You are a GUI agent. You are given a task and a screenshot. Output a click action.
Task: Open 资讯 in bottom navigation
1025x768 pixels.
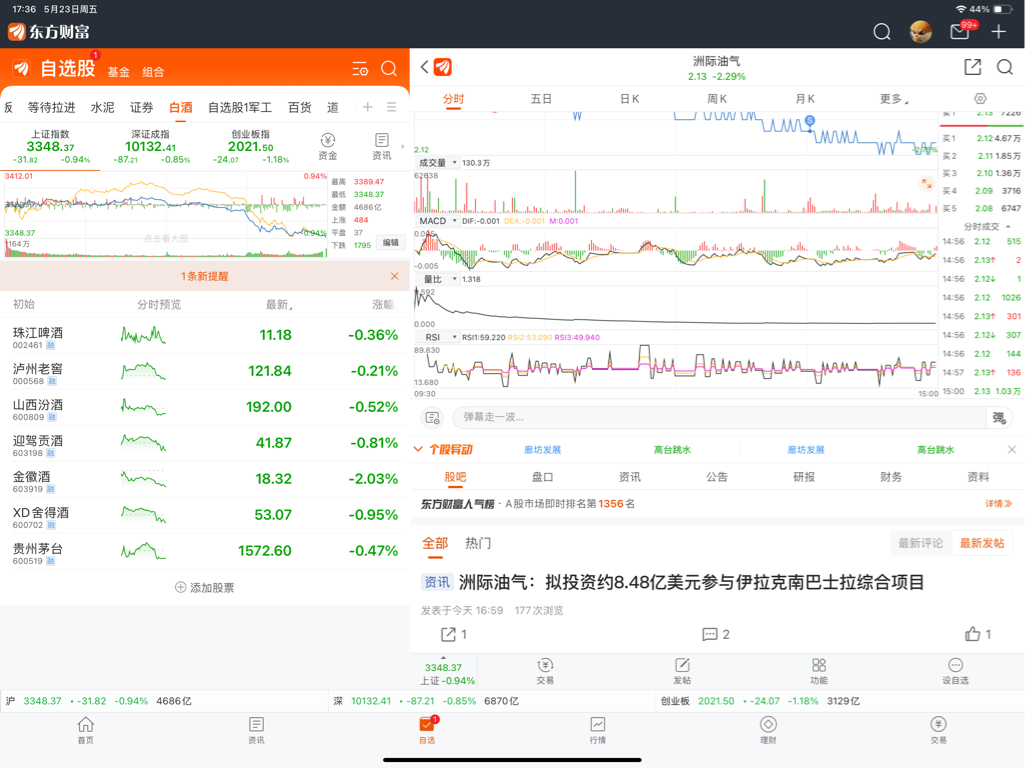[x=256, y=730]
